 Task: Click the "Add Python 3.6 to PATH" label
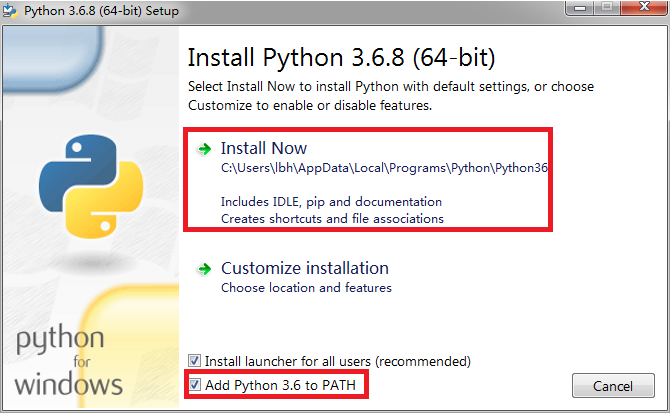click(x=280, y=385)
